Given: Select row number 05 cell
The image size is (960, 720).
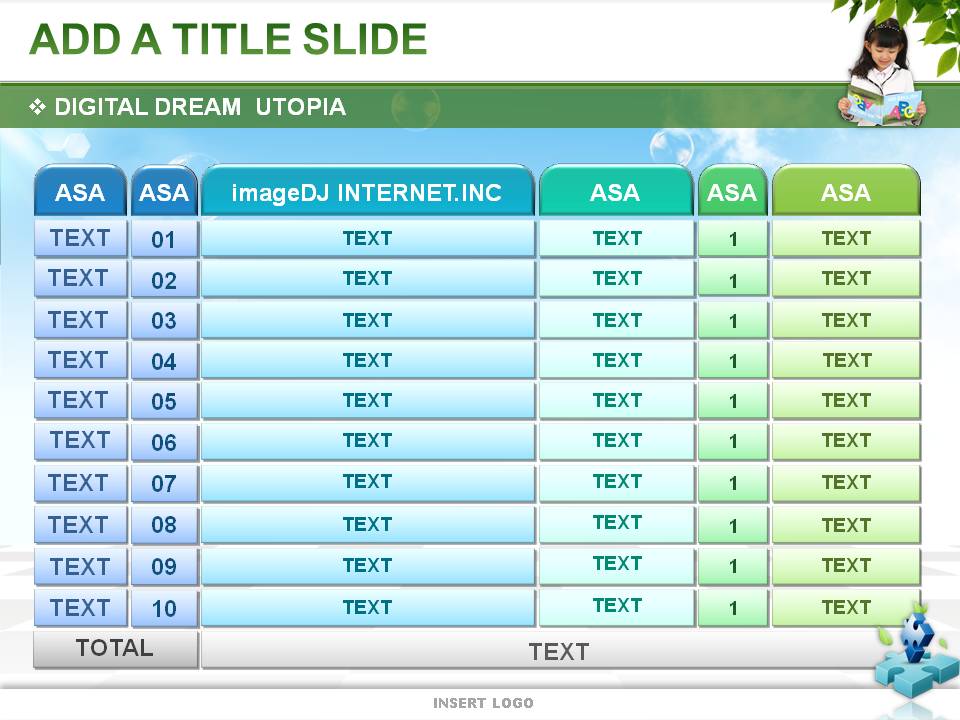Looking at the screenshot, I should click(164, 402).
